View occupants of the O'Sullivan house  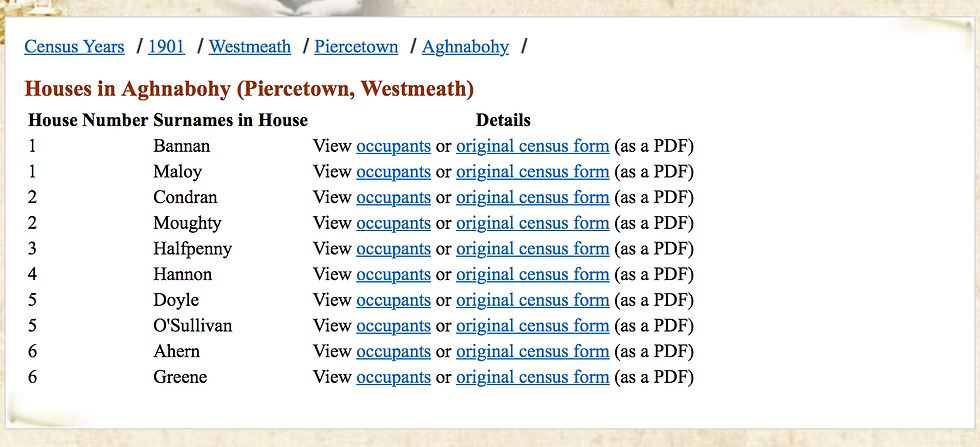(393, 326)
